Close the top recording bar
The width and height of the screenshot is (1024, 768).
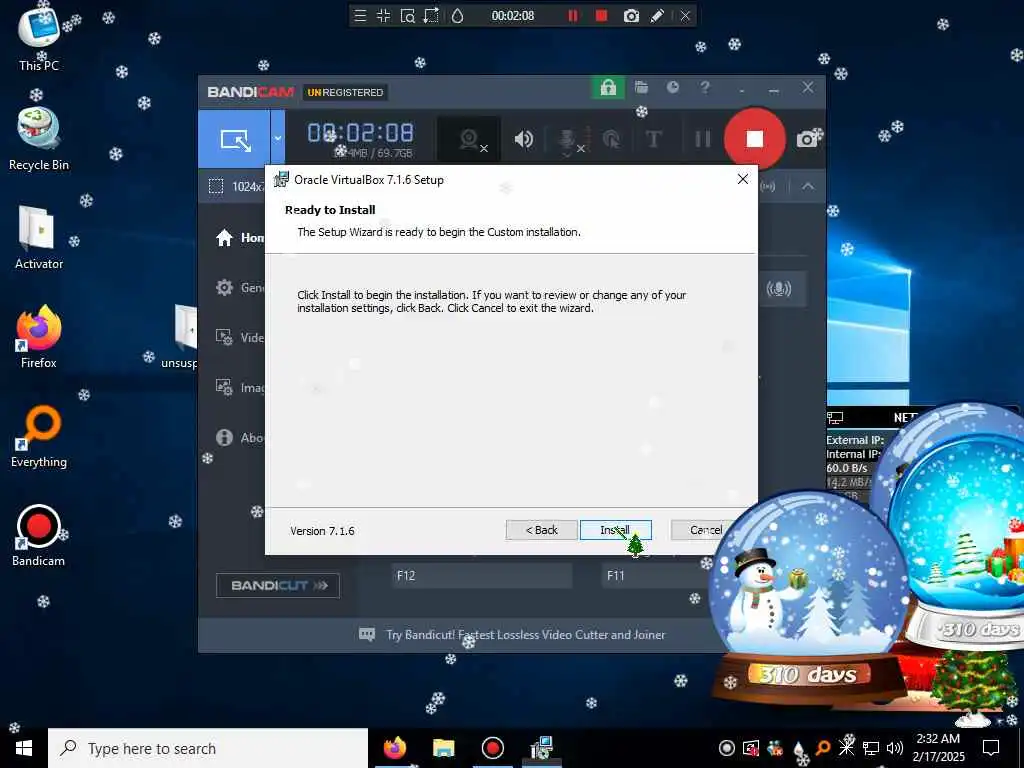point(685,16)
